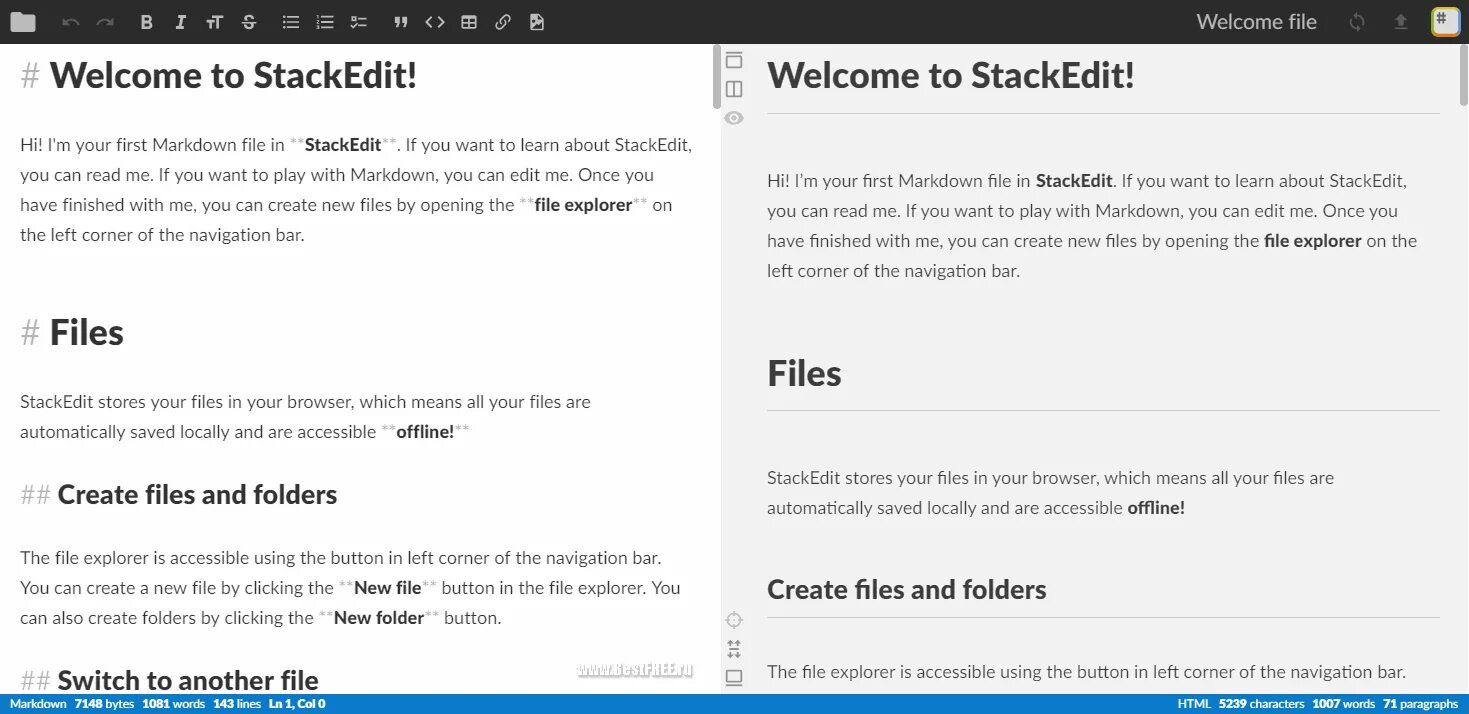Toggle the navigation bar visibility
The image size is (1469, 714).
coord(734,60)
